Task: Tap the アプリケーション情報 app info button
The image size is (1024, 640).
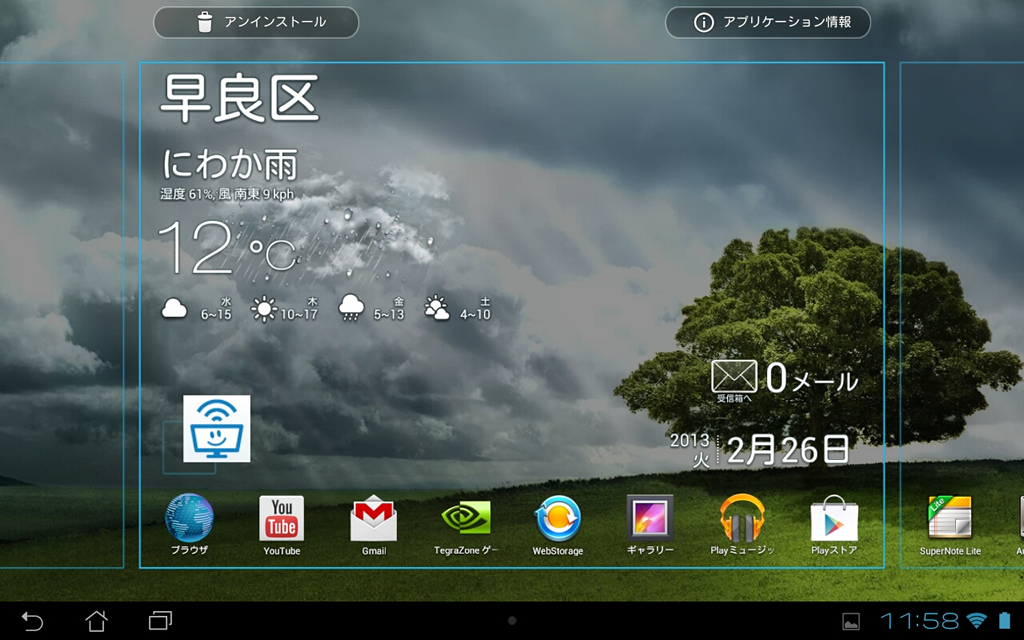Action: point(768,22)
